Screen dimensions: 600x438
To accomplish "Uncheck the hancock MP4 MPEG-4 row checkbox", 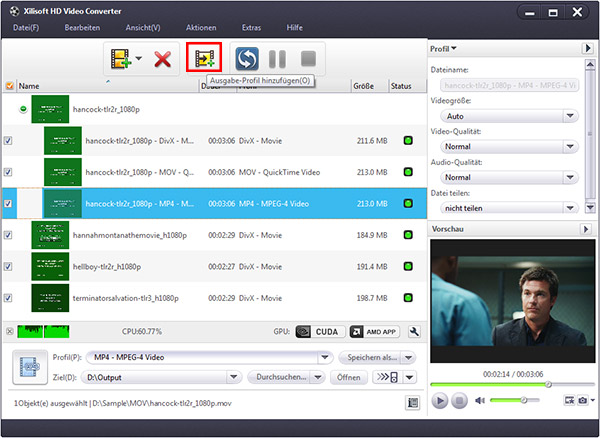I will point(8,204).
